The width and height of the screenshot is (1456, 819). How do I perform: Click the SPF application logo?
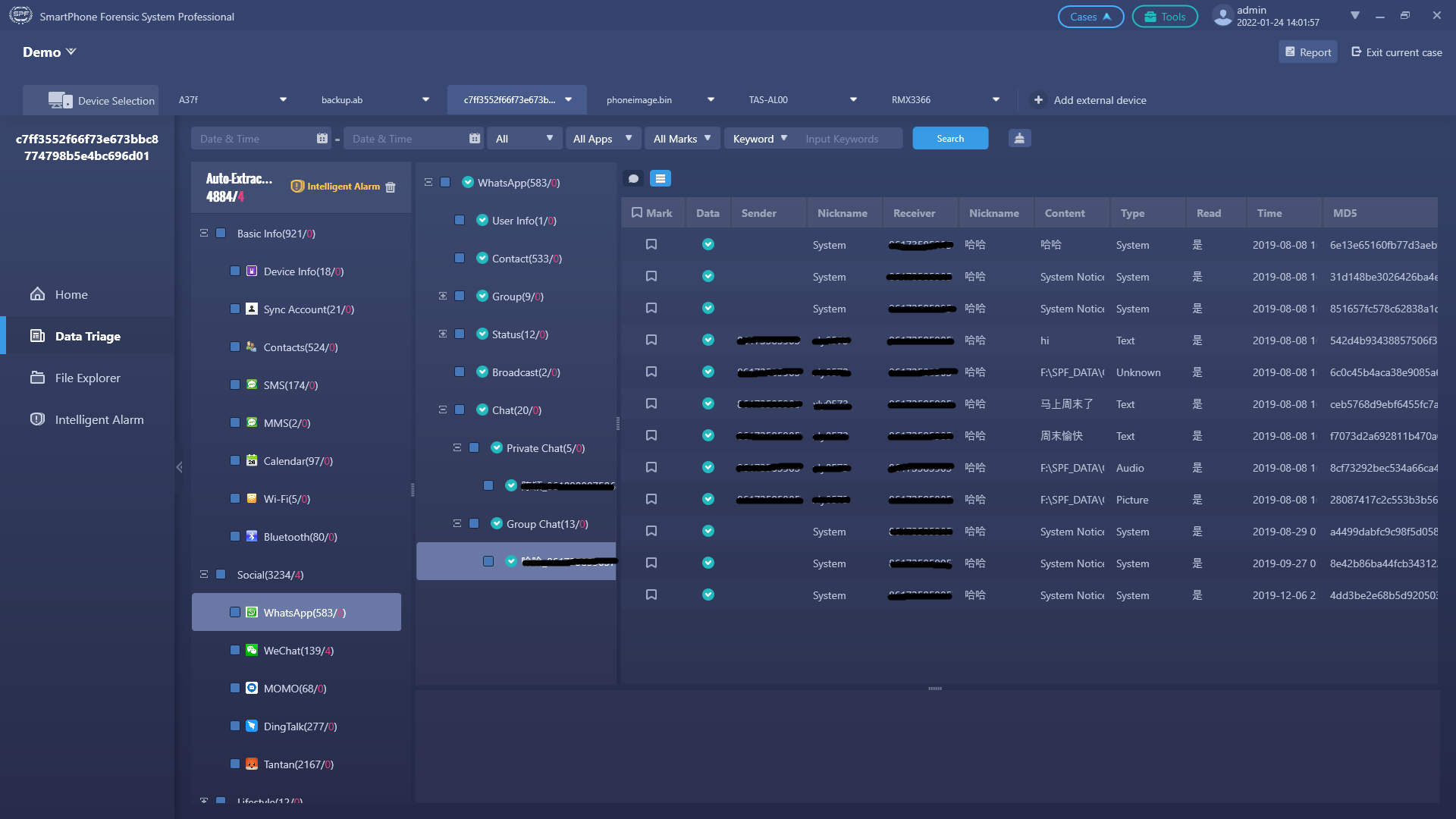pyautogui.click(x=20, y=15)
